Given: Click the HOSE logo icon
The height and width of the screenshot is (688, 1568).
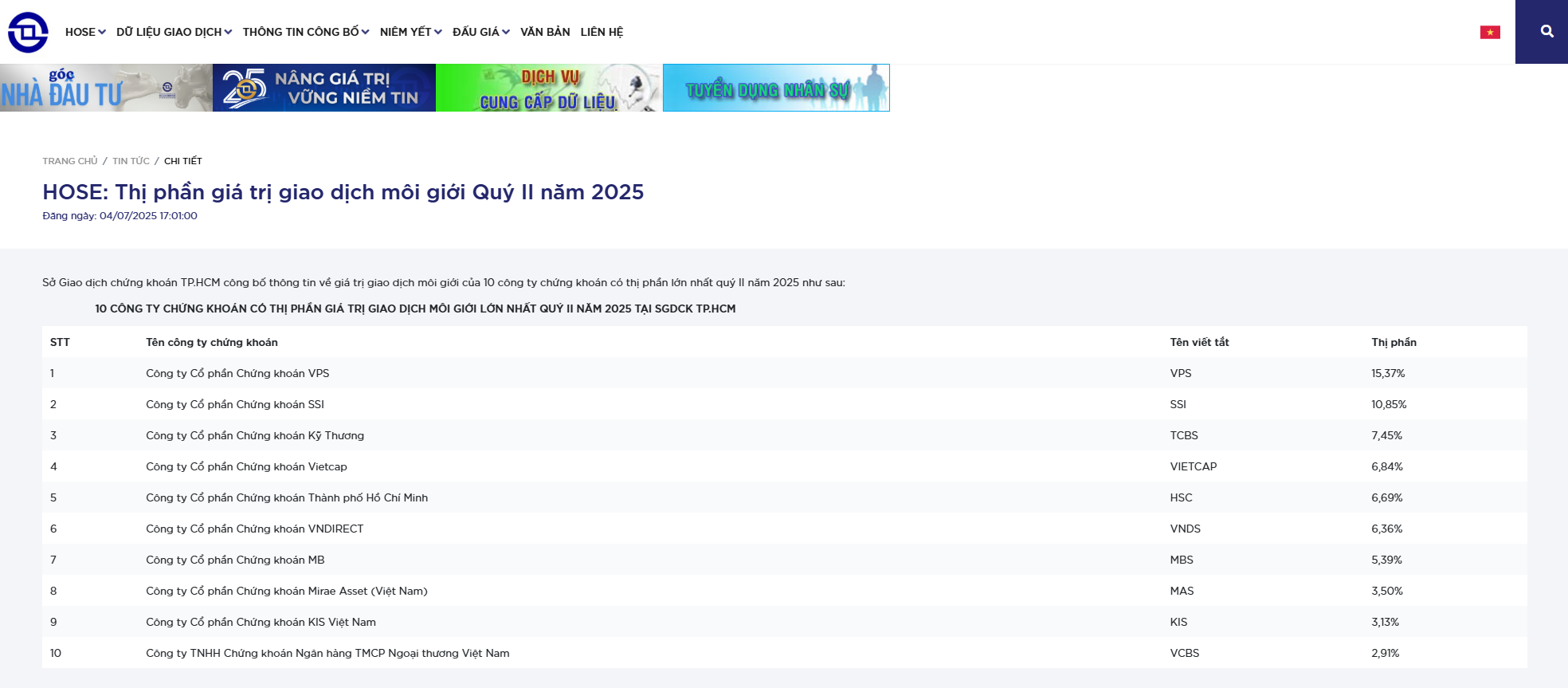Looking at the screenshot, I should click(x=28, y=32).
